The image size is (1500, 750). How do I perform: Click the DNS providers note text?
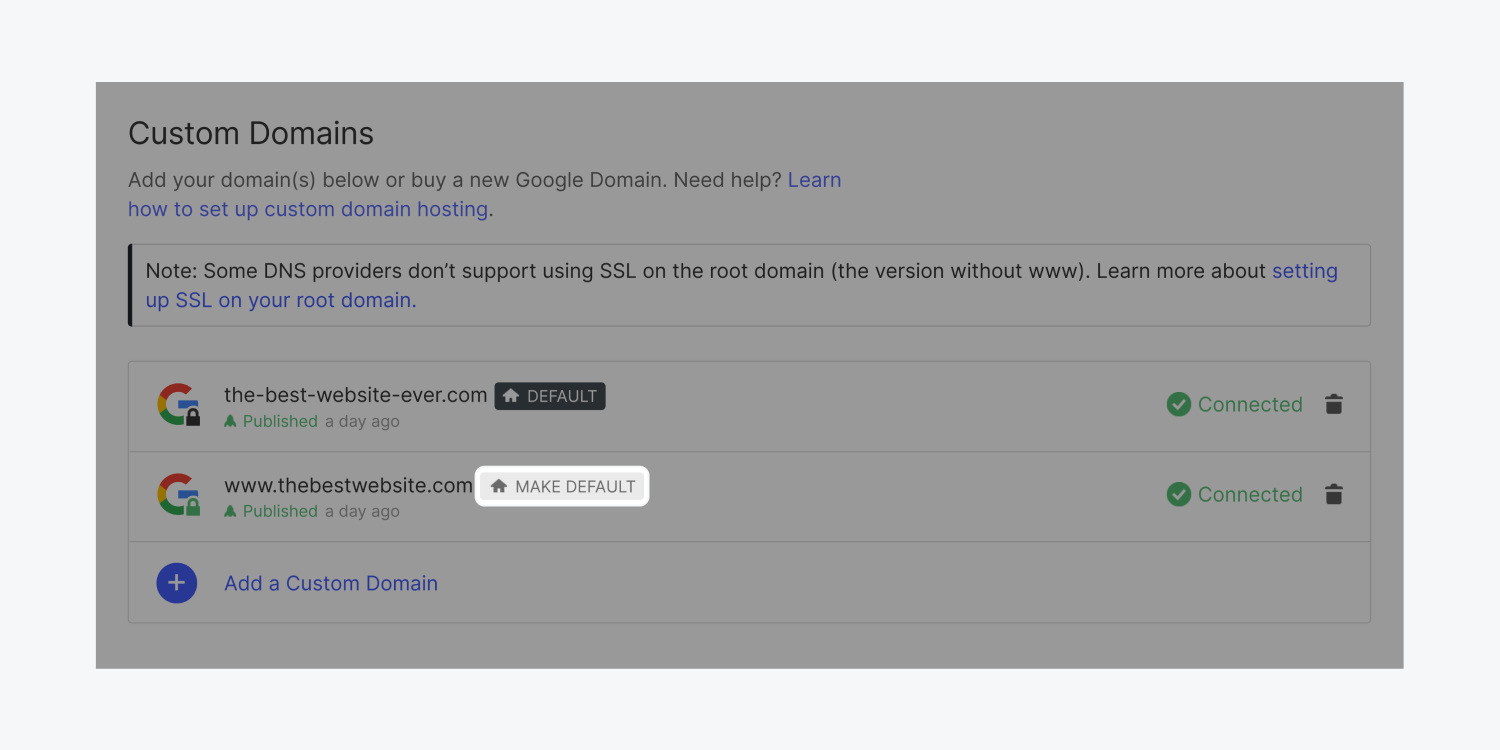[640, 271]
